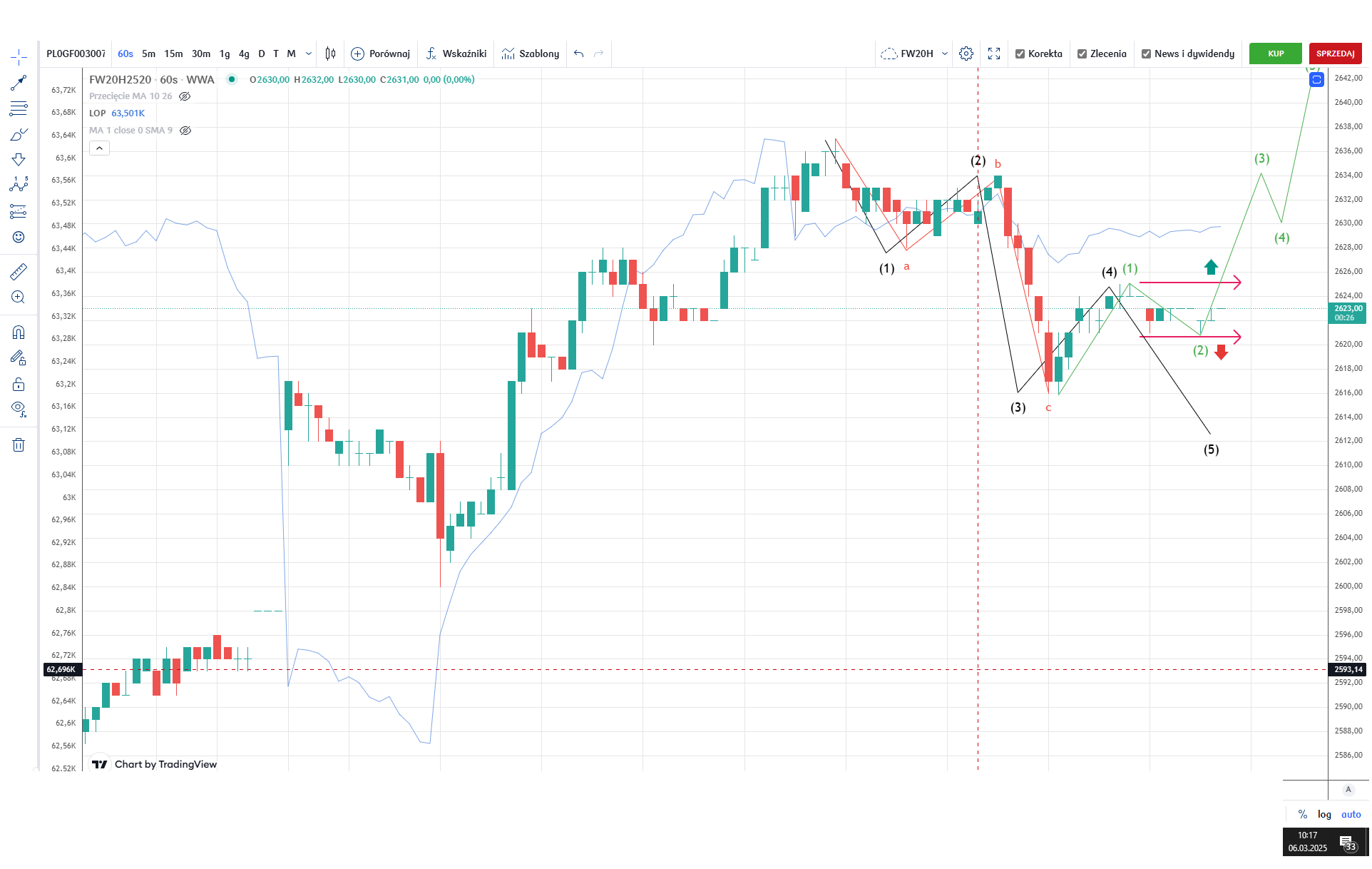The image size is (1372, 869).
Task: Activate the zoom in tool
Action: [x=19, y=297]
